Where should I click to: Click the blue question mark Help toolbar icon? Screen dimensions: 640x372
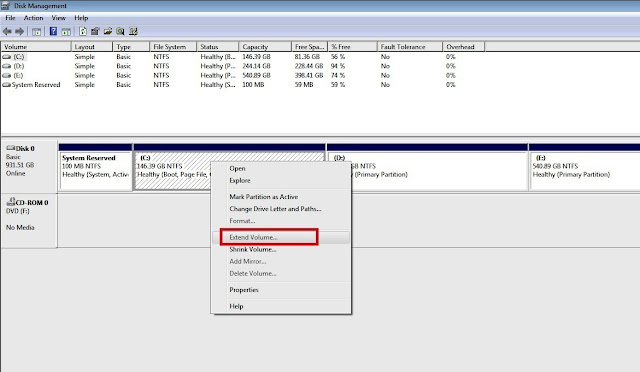tap(53, 31)
